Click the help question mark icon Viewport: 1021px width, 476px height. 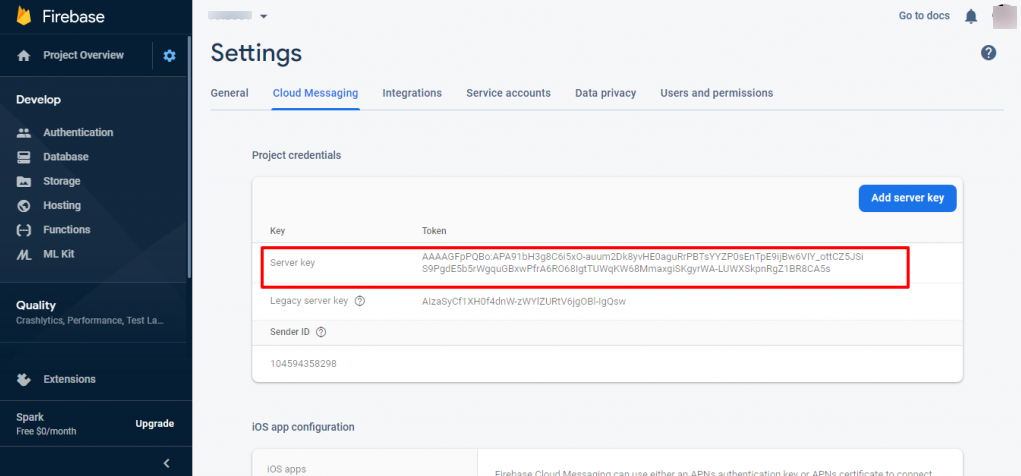pyautogui.click(x=988, y=53)
